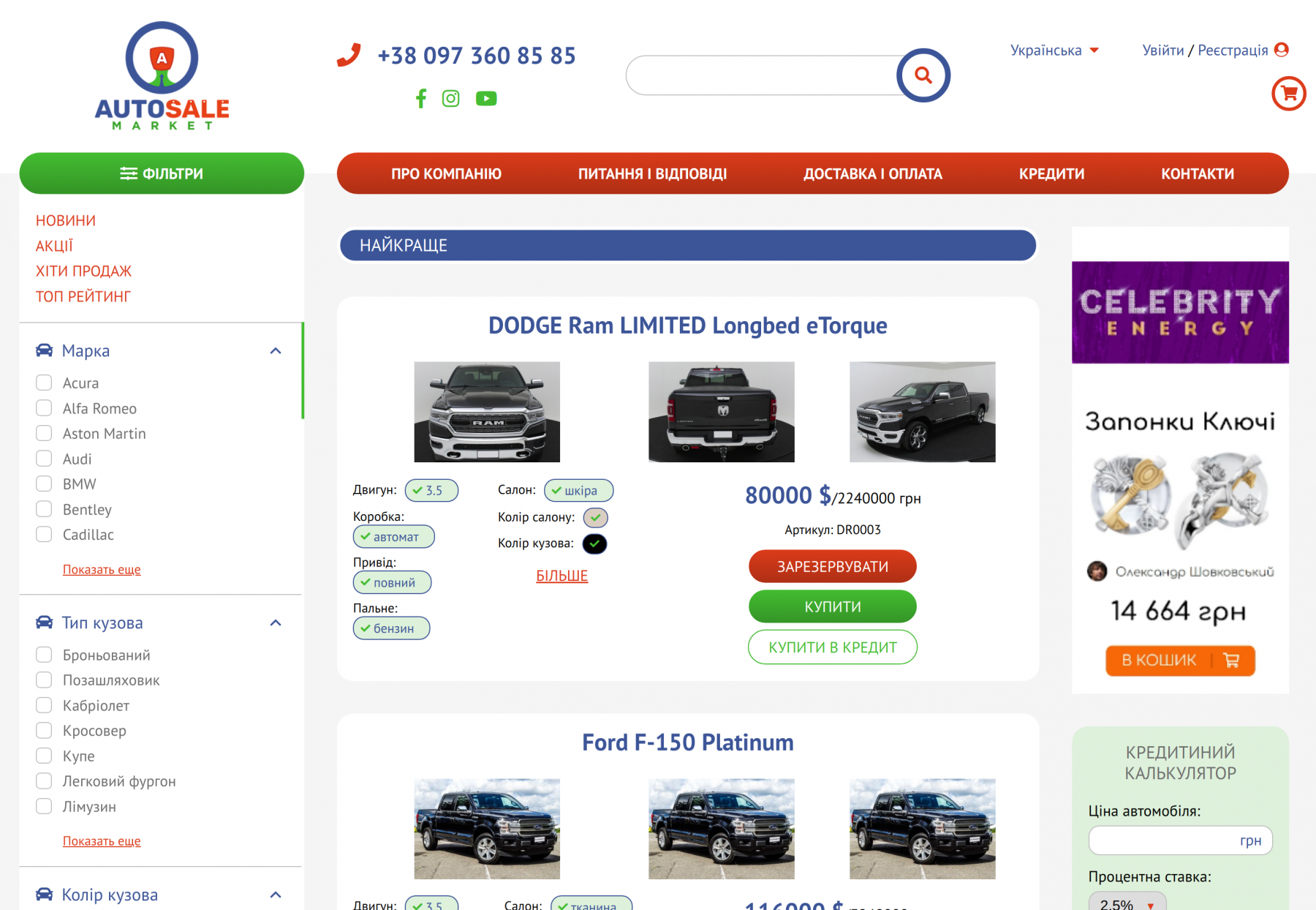Image resolution: width=1316 pixels, height=910 pixels.
Task: Click ЗАРЕЗЕРВУВАТИ for the Dodge Ram
Action: 833,566
